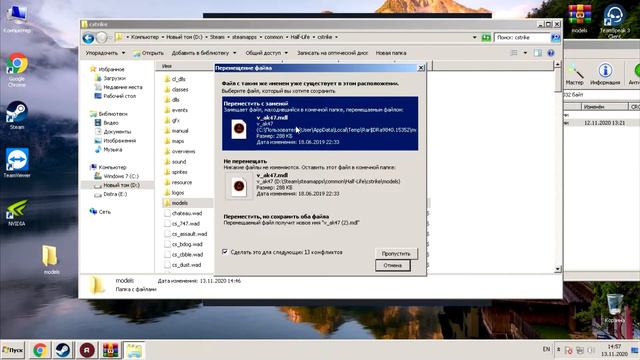This screenshot has width=640, height=360.
Task: Click the file list vertical scrollbar
Action: click(558, 167)
